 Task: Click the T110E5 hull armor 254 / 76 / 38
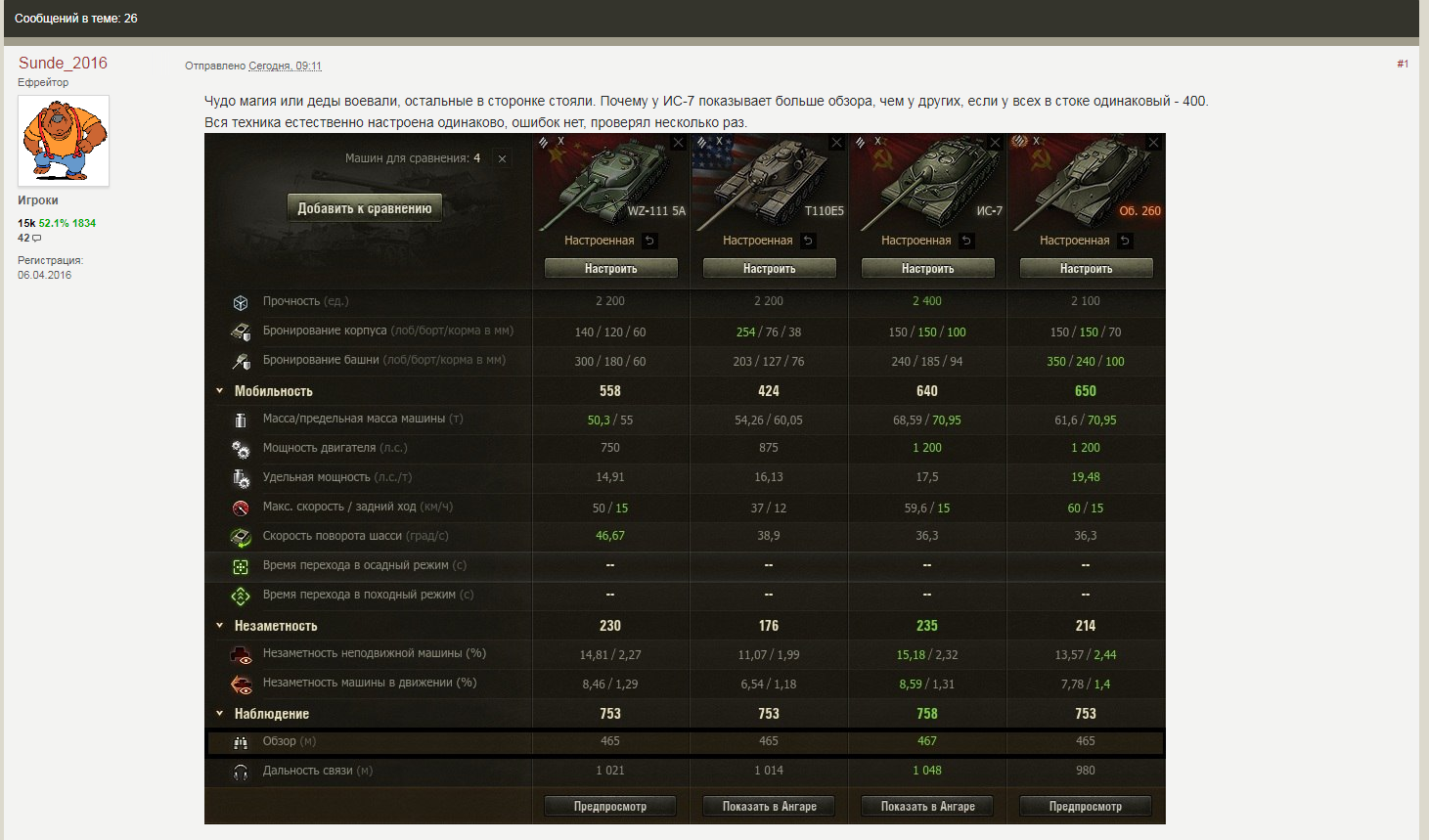pyautogui.click(x=769, y=332)
